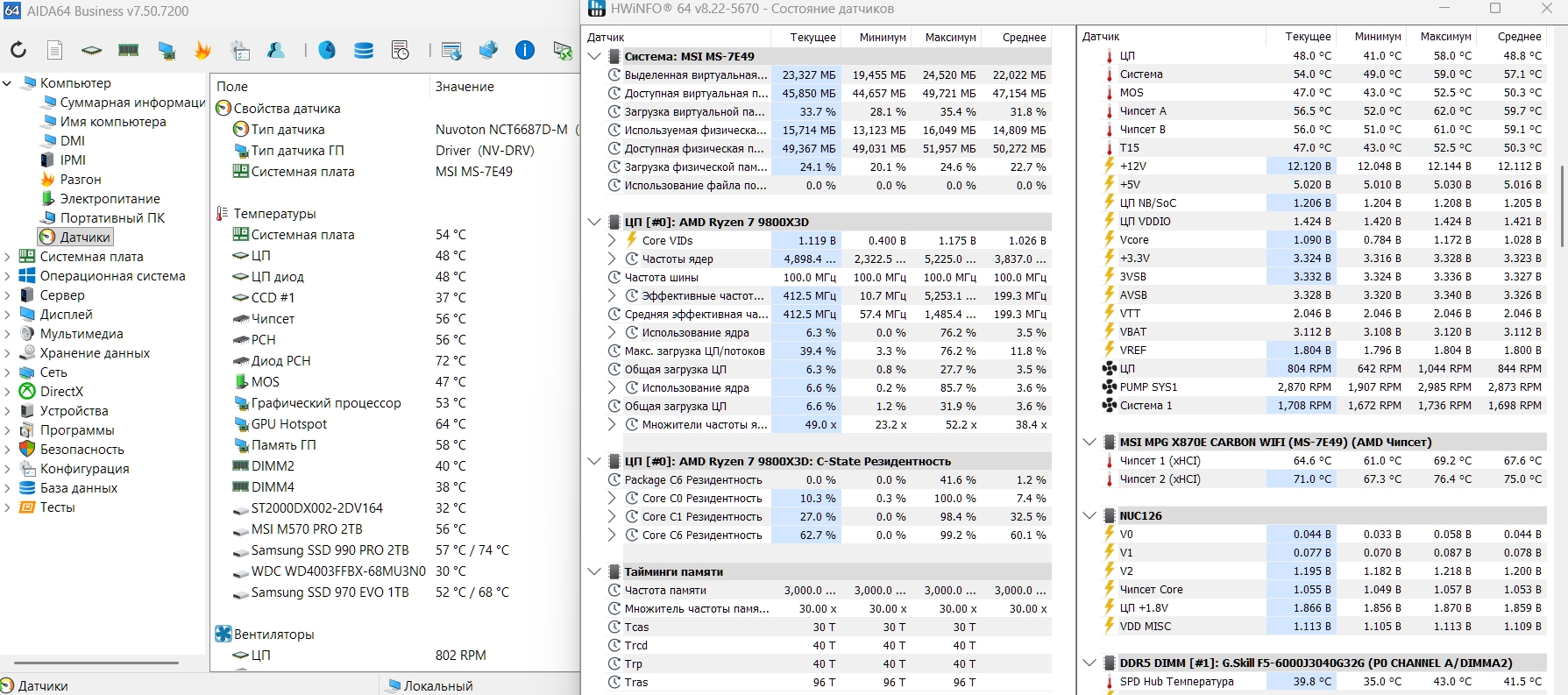1568x695 pixels.
Task: Collapse the Компьютер tree node
Action: [7, 83]
